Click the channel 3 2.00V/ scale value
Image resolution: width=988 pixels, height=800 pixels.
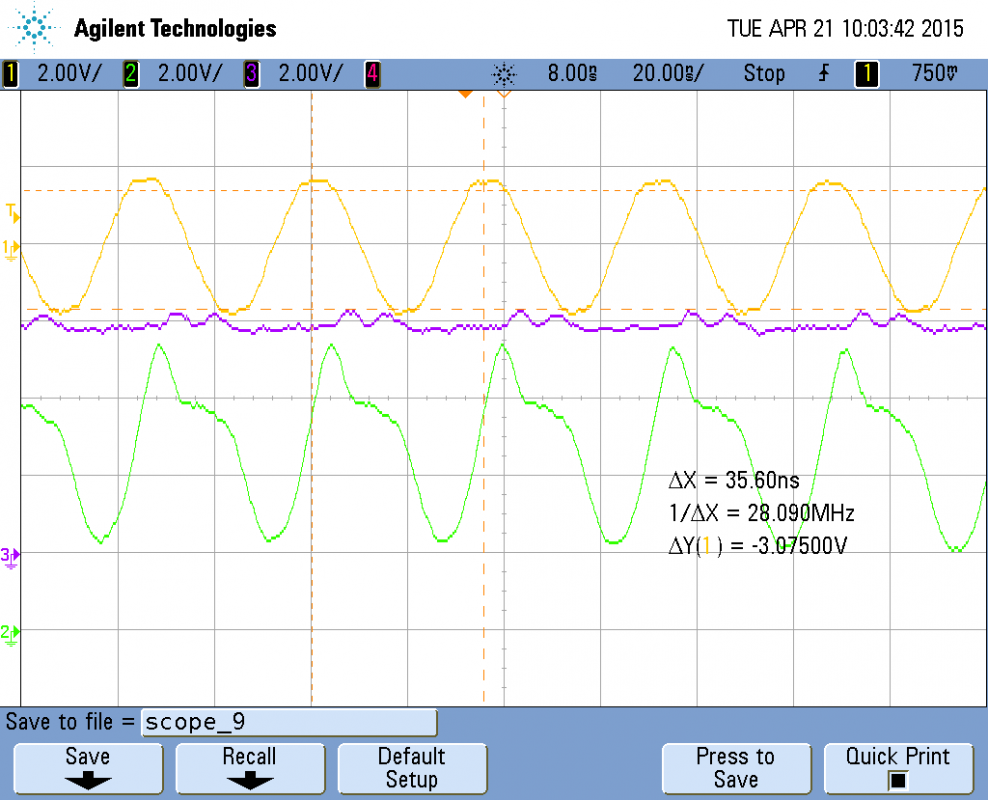(x=311, y=74)
